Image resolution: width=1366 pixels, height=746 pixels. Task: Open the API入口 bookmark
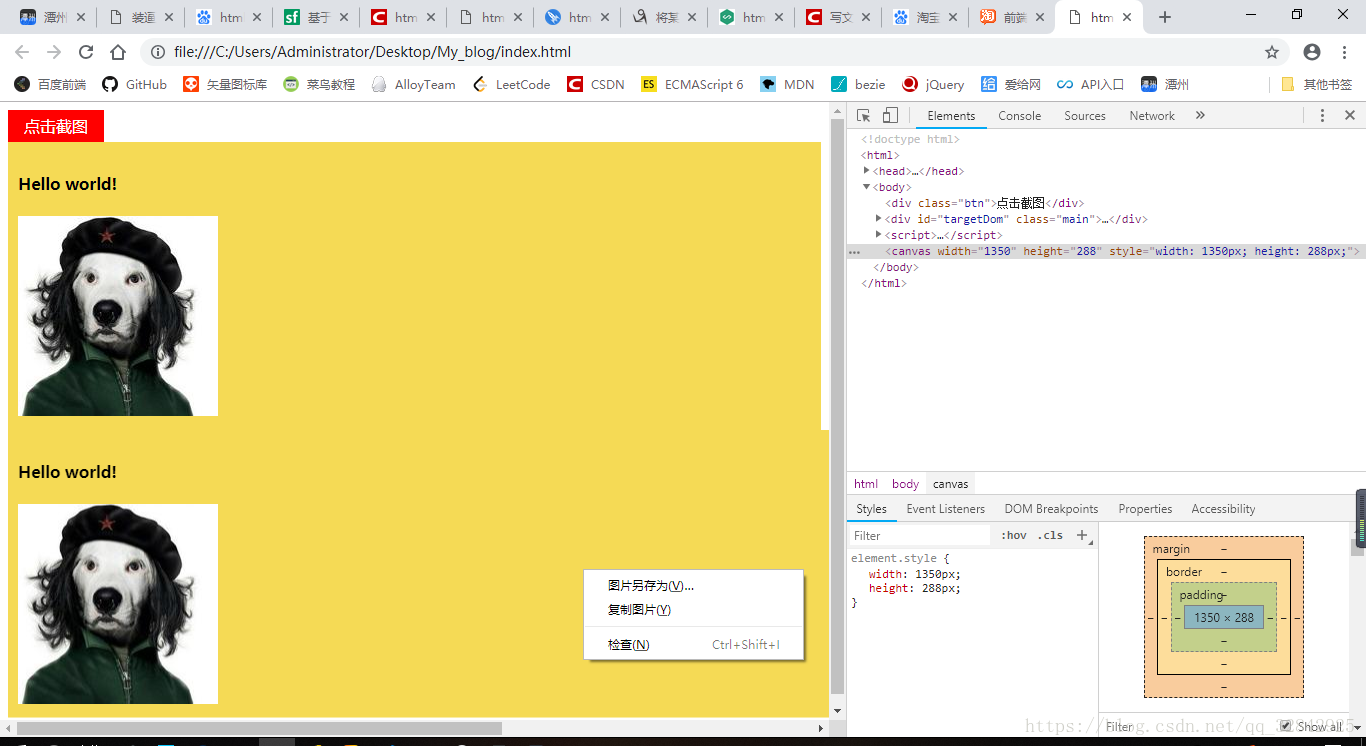(1091, 85)
